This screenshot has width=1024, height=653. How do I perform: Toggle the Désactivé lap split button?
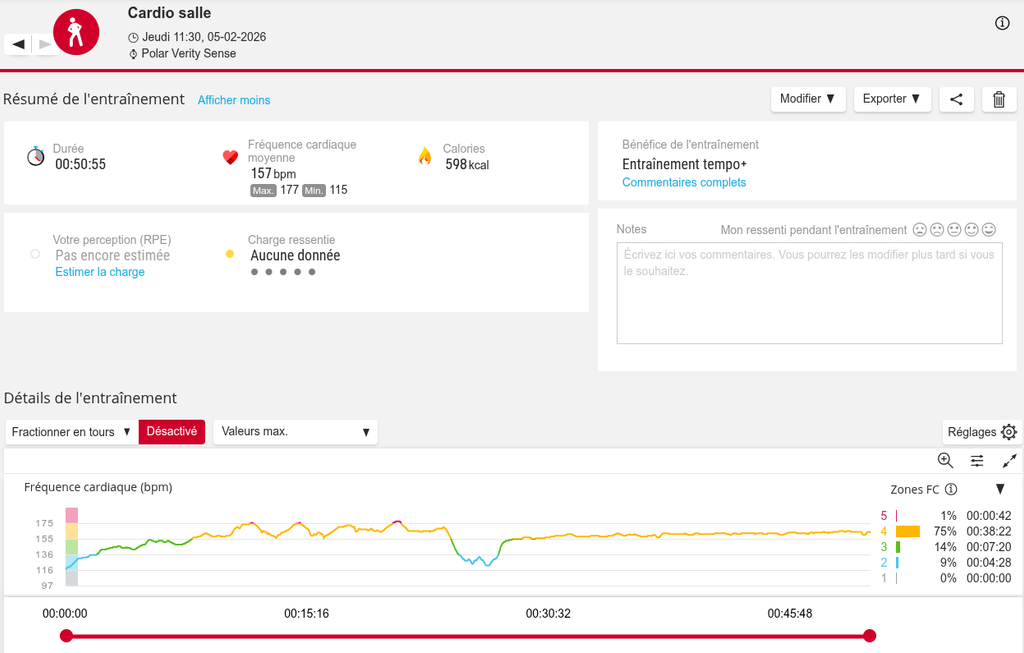point(172,432)
